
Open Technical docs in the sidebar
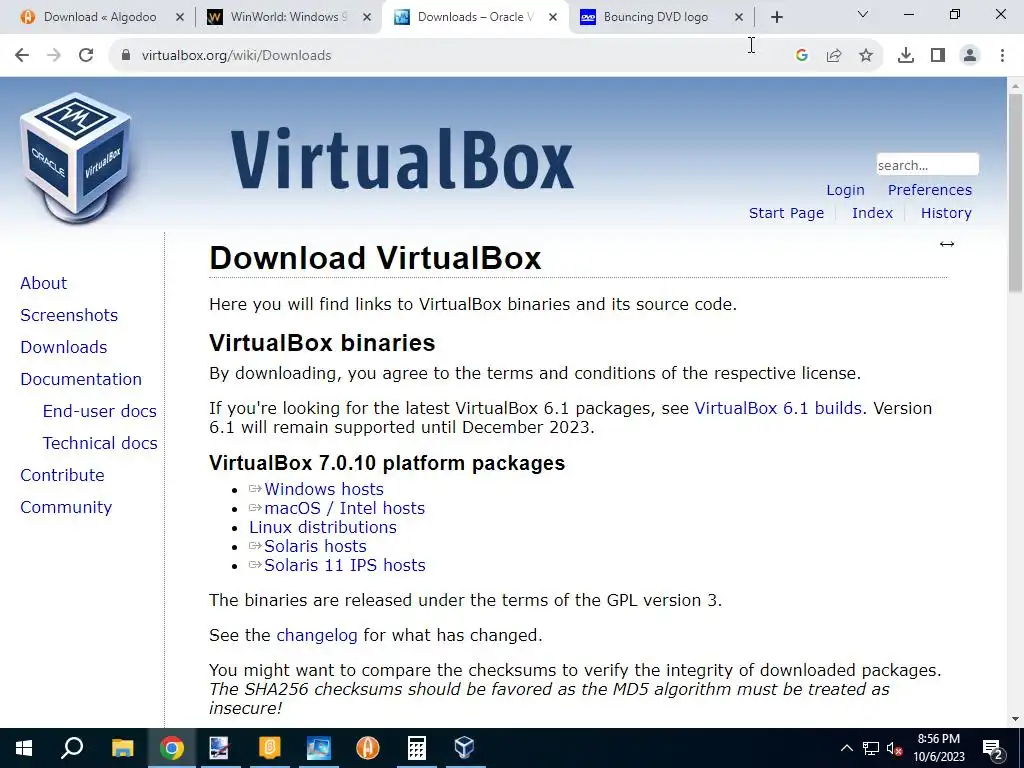[100, 443]
